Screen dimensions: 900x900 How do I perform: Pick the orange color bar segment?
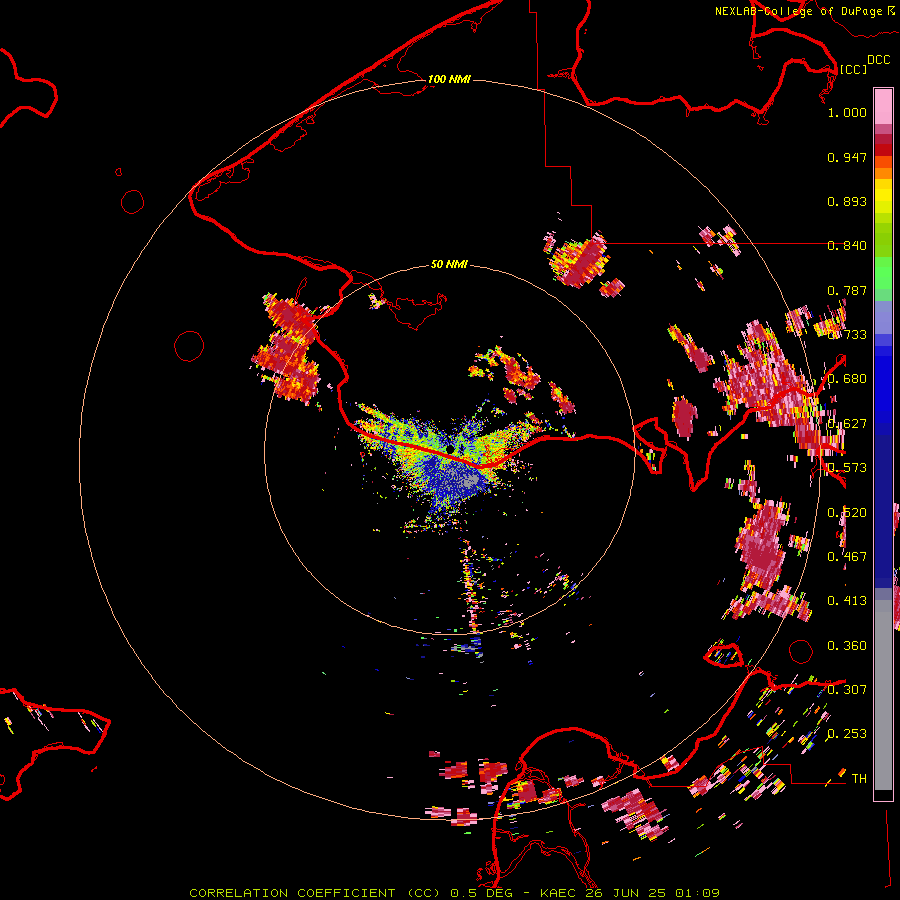[883, 173]
